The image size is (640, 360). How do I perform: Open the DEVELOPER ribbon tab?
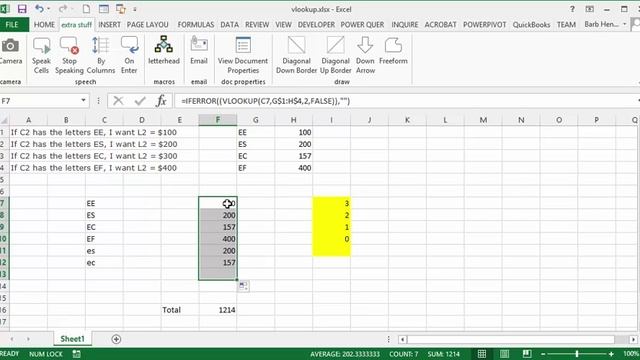click(x=316, y=24)
